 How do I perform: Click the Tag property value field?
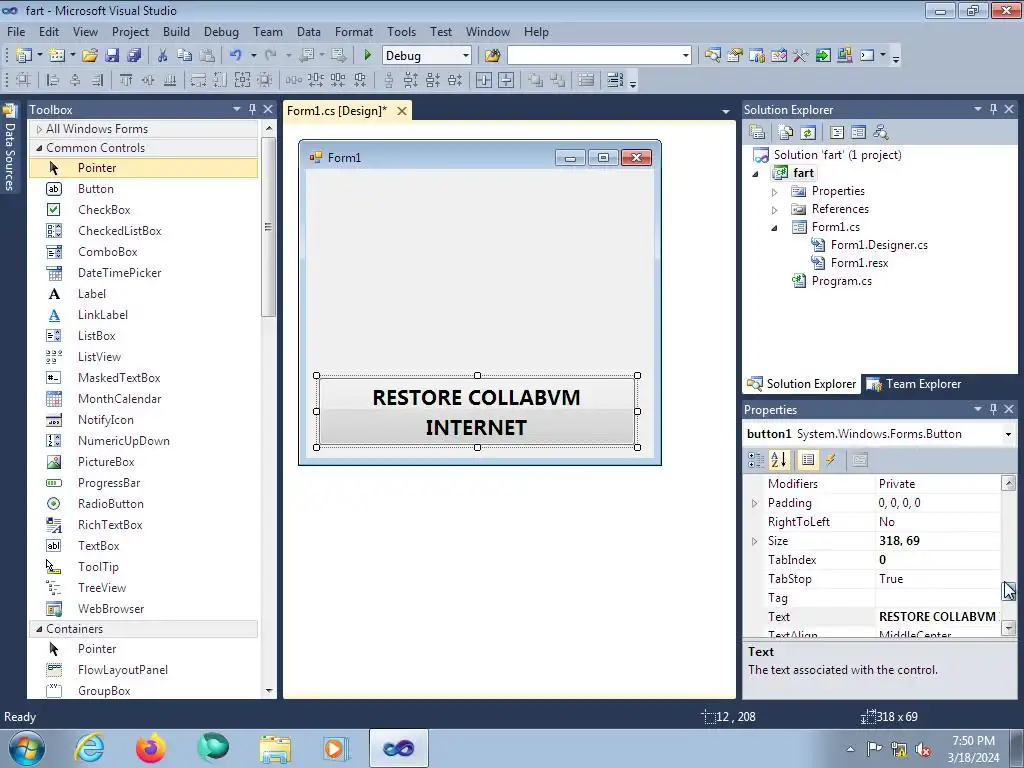coord(937,598)
